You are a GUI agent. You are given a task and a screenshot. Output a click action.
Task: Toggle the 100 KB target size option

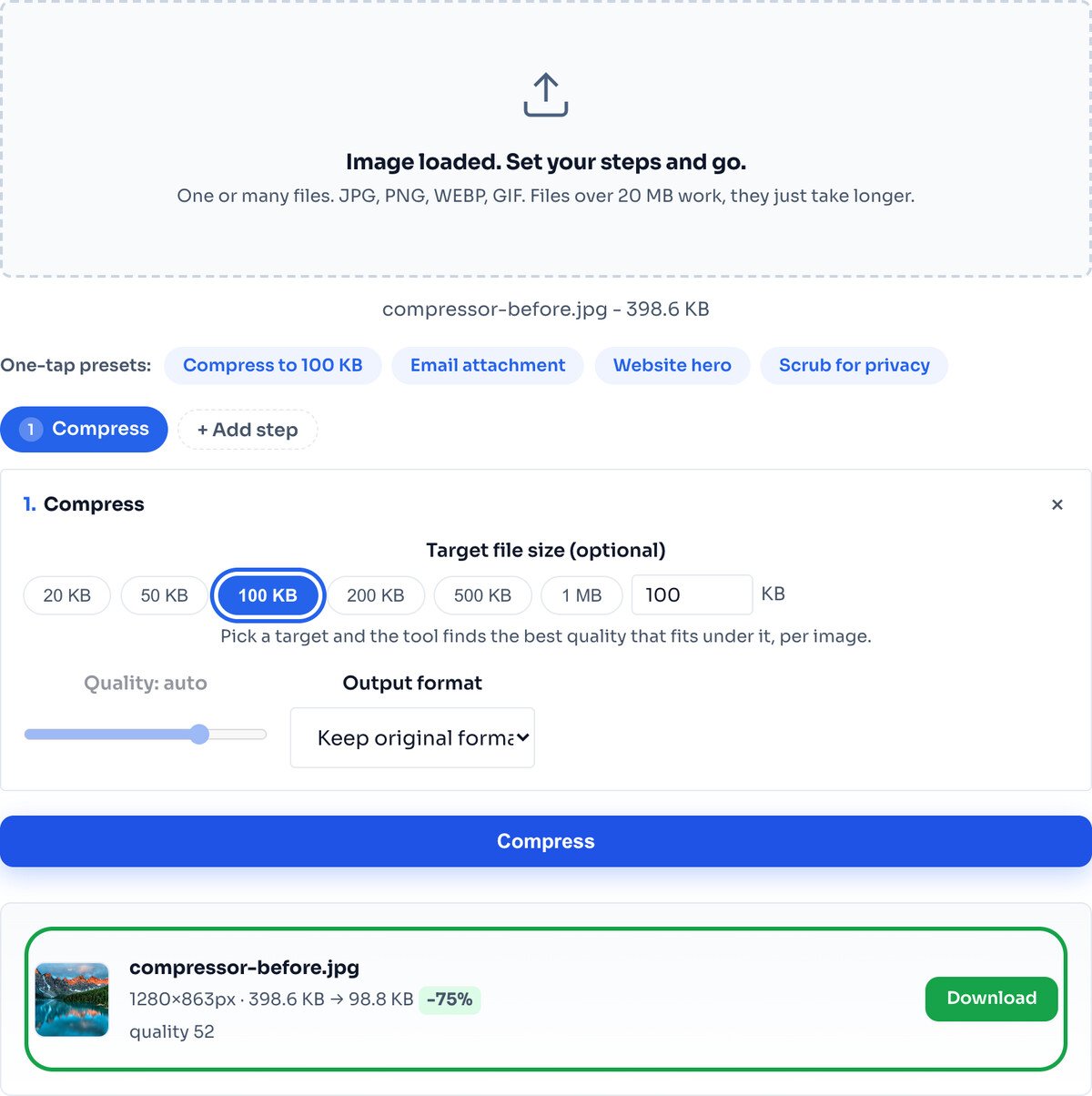click(x=268, y=595)
